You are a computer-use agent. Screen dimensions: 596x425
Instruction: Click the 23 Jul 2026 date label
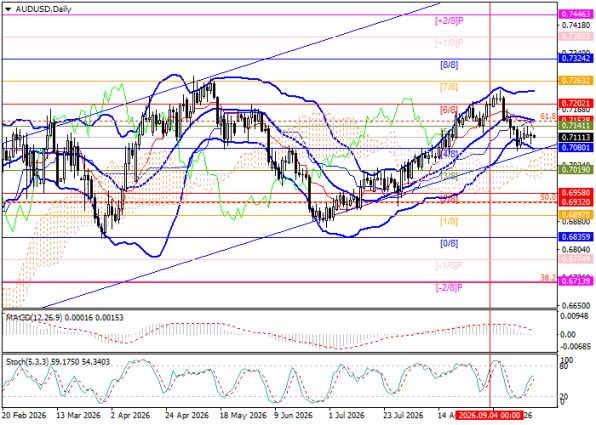pyautogui.click(x=403, y=415)
